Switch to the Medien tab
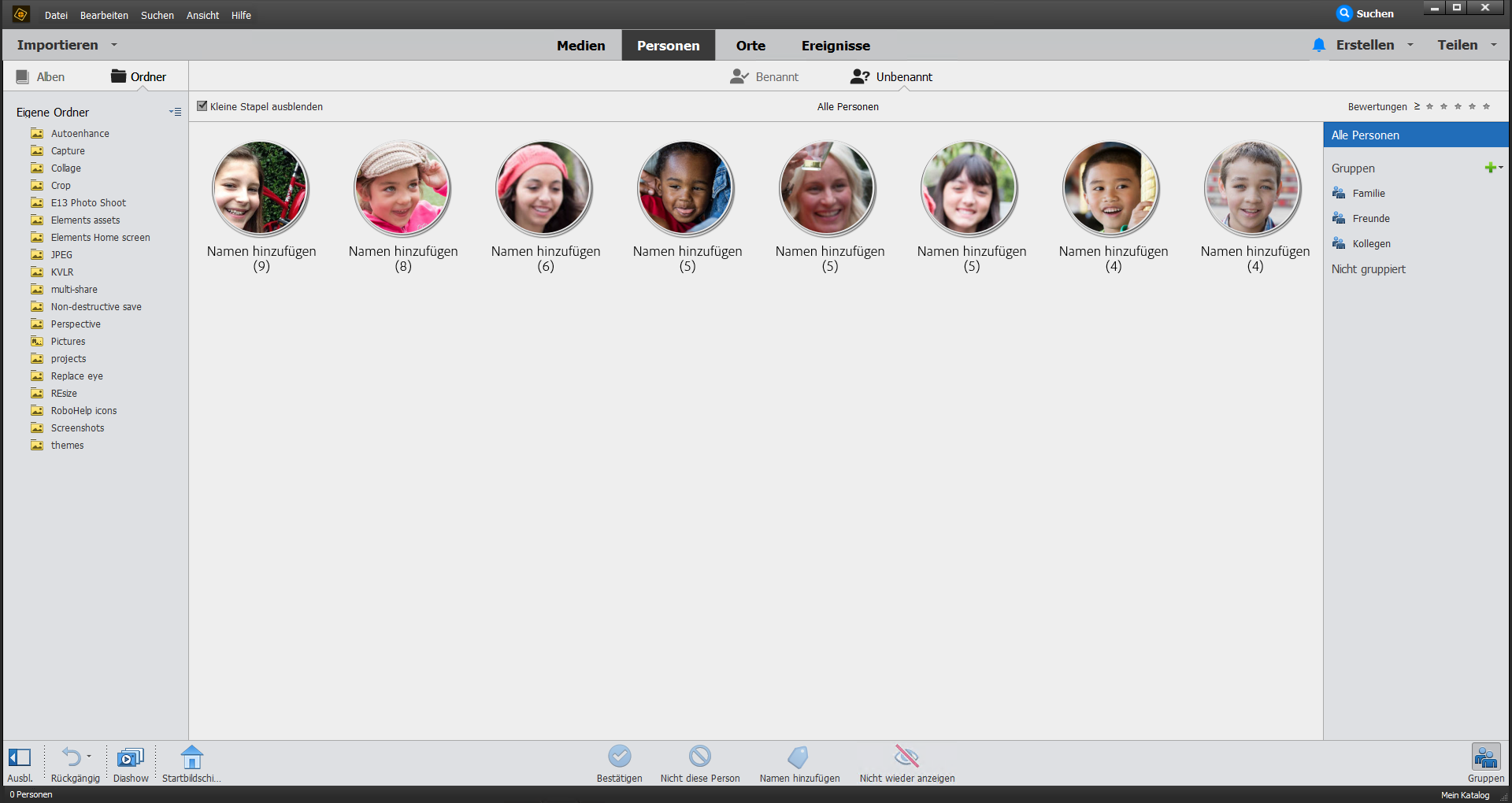1512x803 pixels. click(x=581, y=46)
